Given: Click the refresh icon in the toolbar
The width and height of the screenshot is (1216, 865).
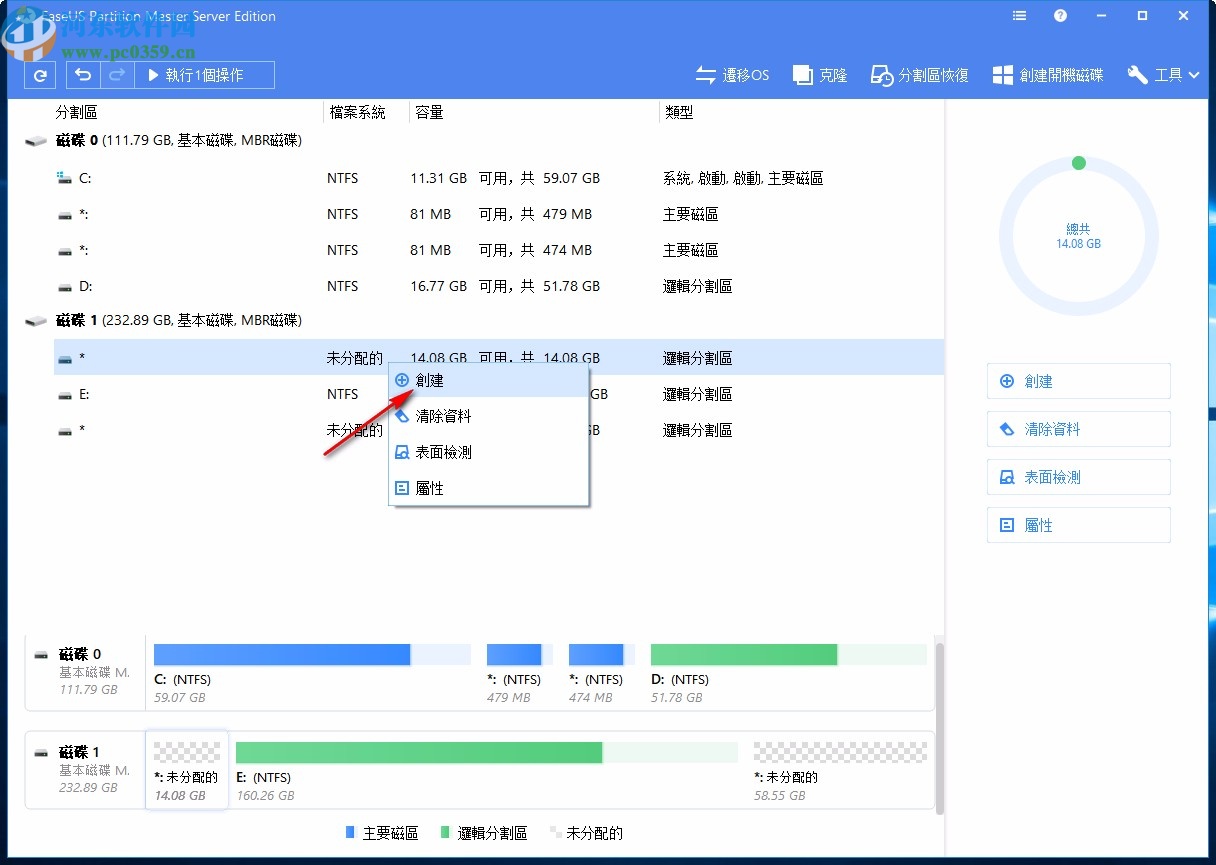Looking at the screenshot, I should click(x=39, y=74).
